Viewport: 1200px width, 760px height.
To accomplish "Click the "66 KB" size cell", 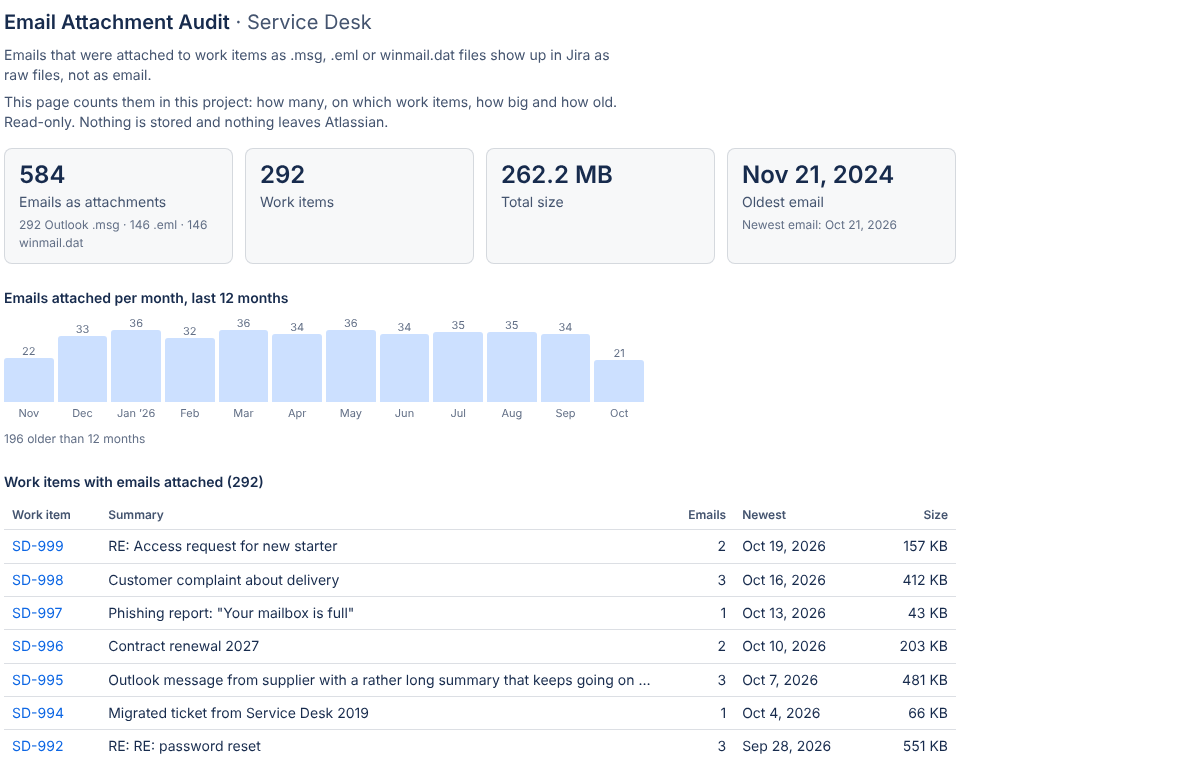I will click(929, 713).
